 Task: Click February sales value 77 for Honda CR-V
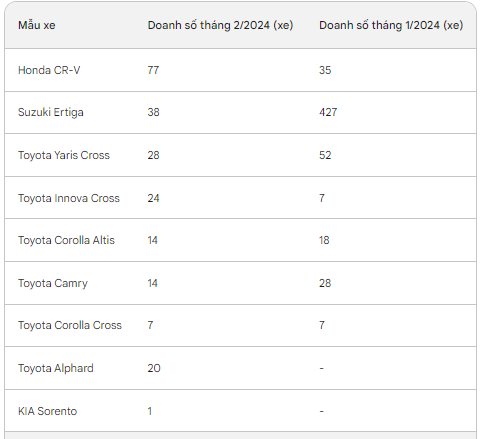(153, 70)
